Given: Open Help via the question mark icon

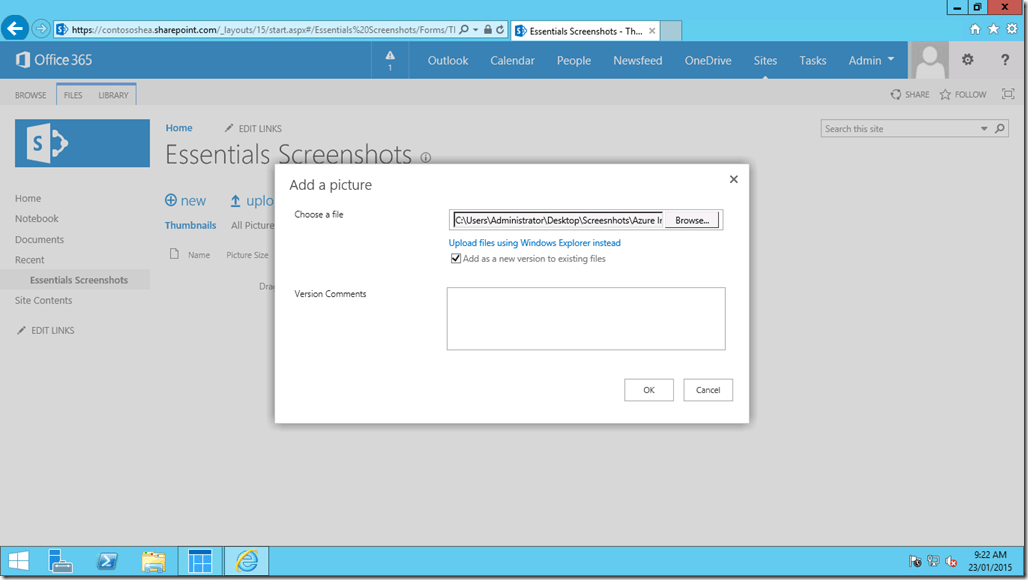Looking at the screenshot, I should [x=1003, y=60].
